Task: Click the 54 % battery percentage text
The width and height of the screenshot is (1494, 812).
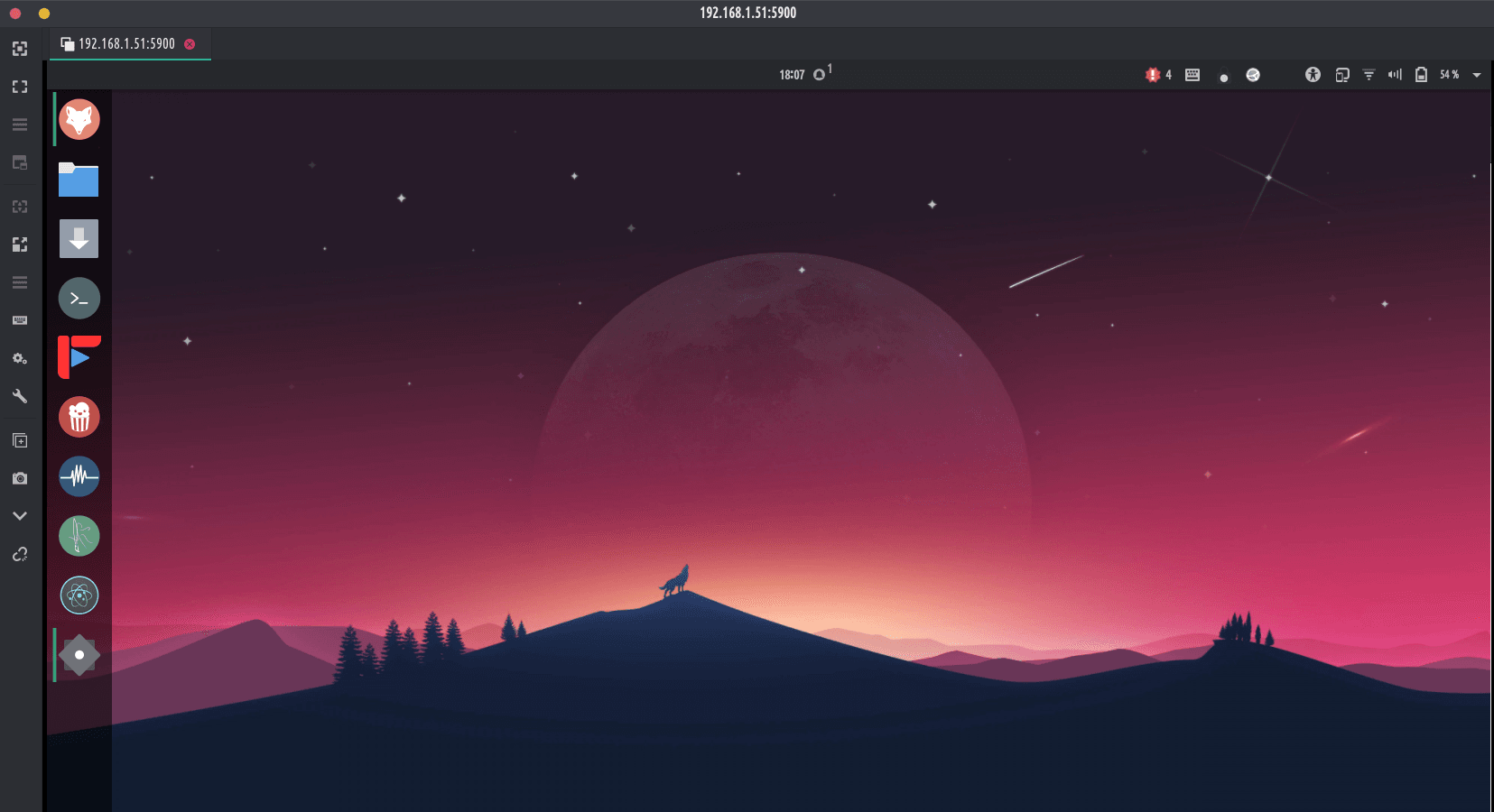Action: [x=1449, y=75]
